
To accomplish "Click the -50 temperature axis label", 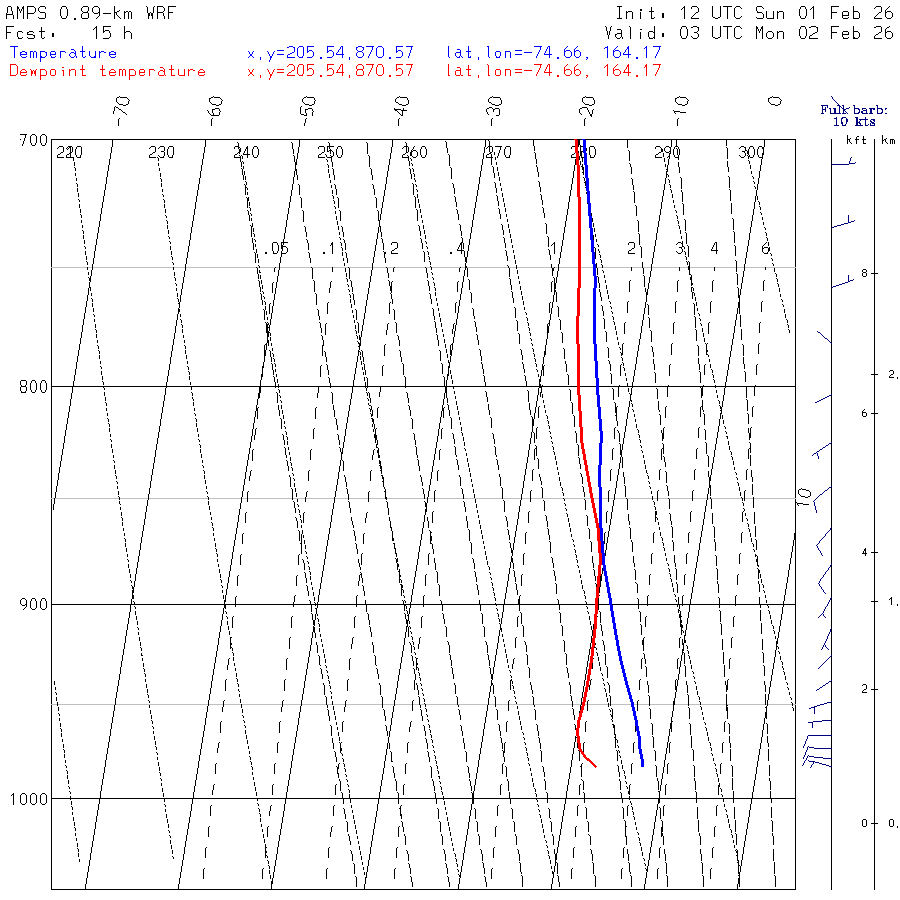I will (x=308, y=111).
